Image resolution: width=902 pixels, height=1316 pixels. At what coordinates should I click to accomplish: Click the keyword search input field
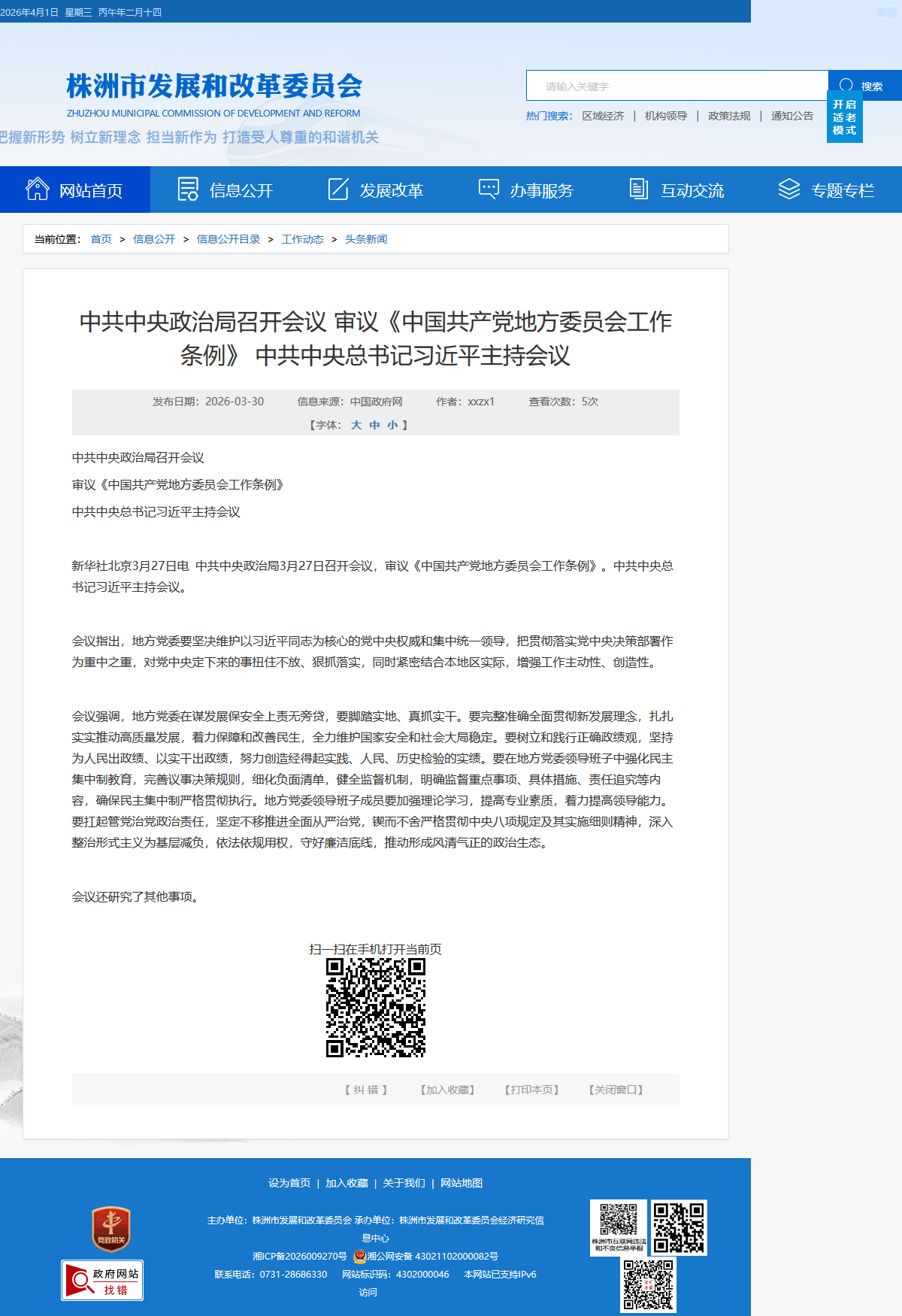point(676,86)
